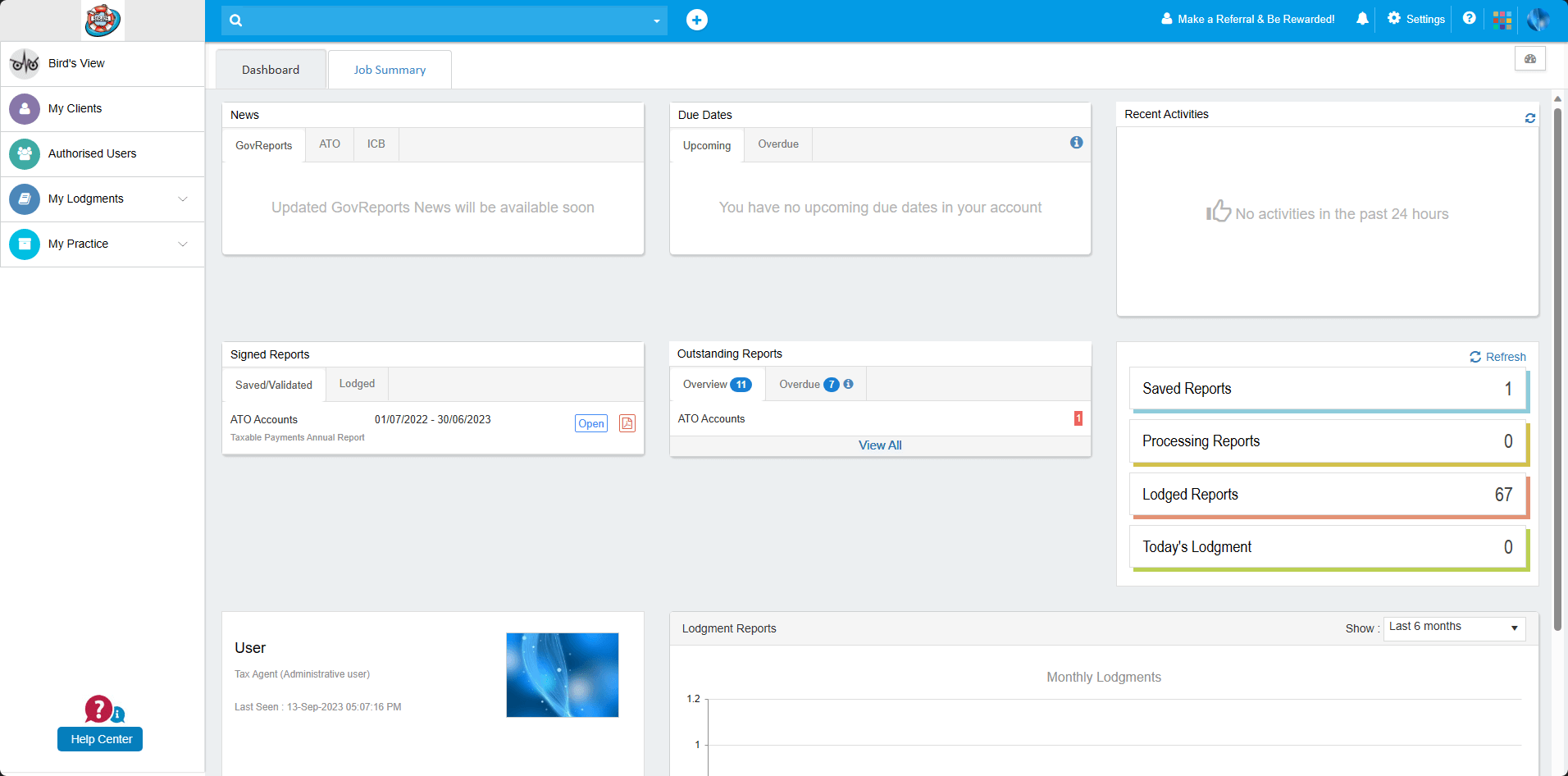
Task: Click the My Practice archive icon
Action: (25, 244)
